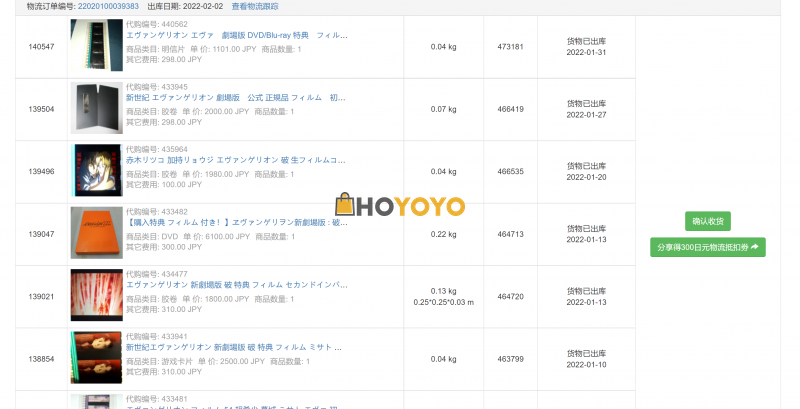
Task: Click the film strip thumbnail for item 140547
Action: point(96,45)
